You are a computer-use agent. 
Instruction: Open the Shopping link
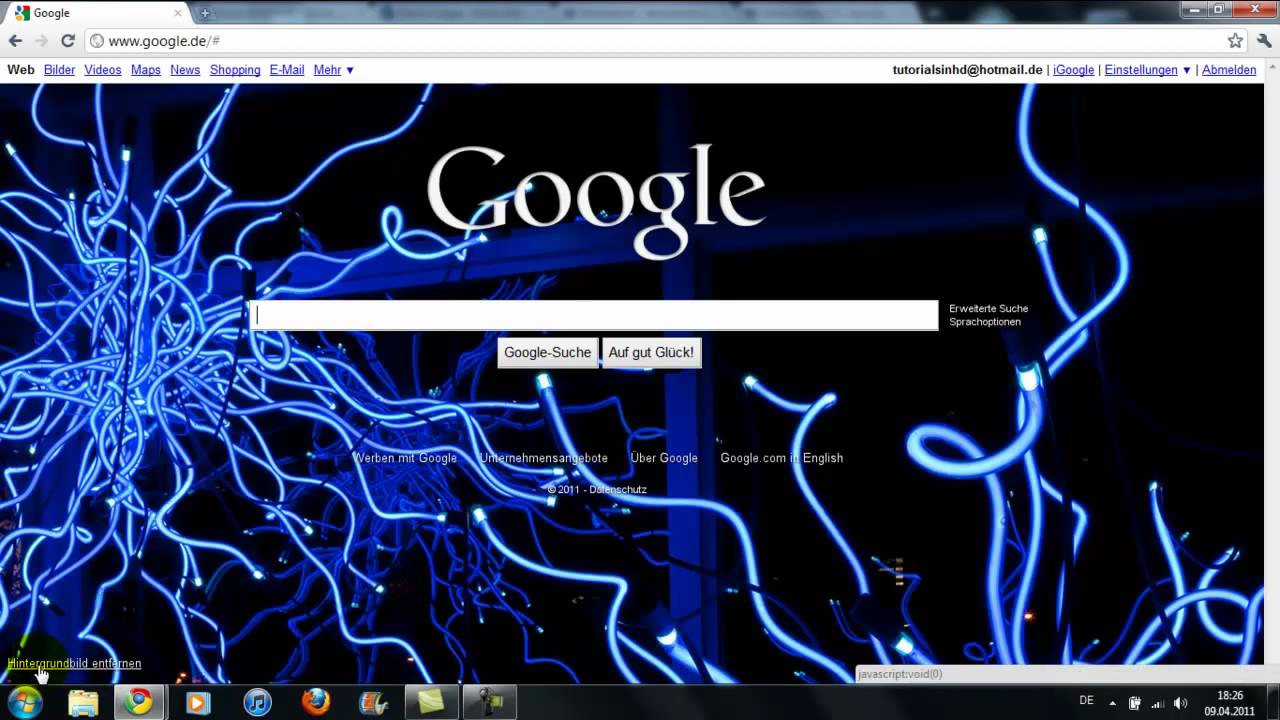tap(235, 70)
